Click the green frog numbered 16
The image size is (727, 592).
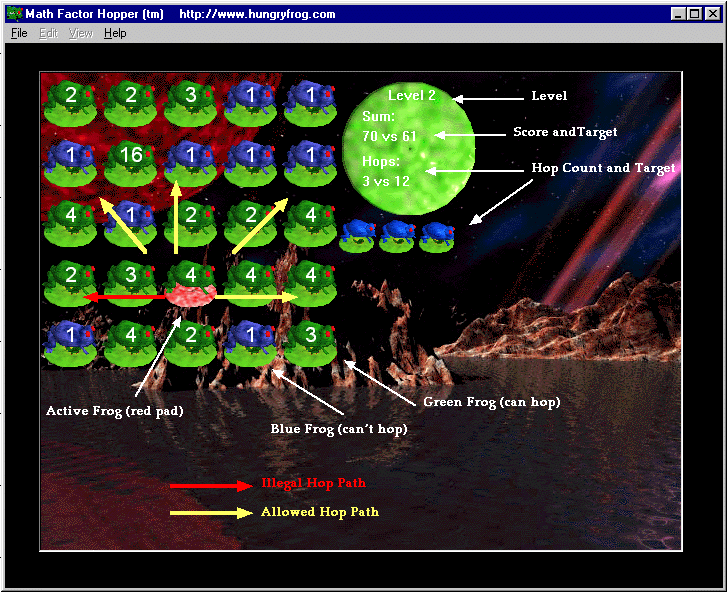[x=130, y=160]
